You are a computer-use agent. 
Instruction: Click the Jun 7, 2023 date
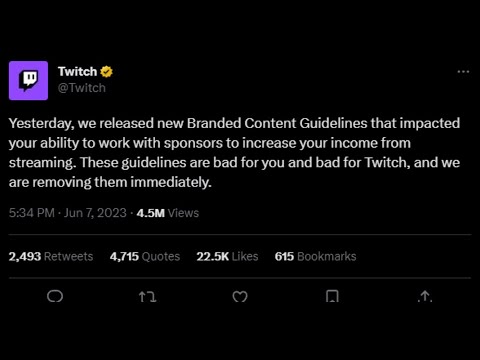tap(95, 213)
